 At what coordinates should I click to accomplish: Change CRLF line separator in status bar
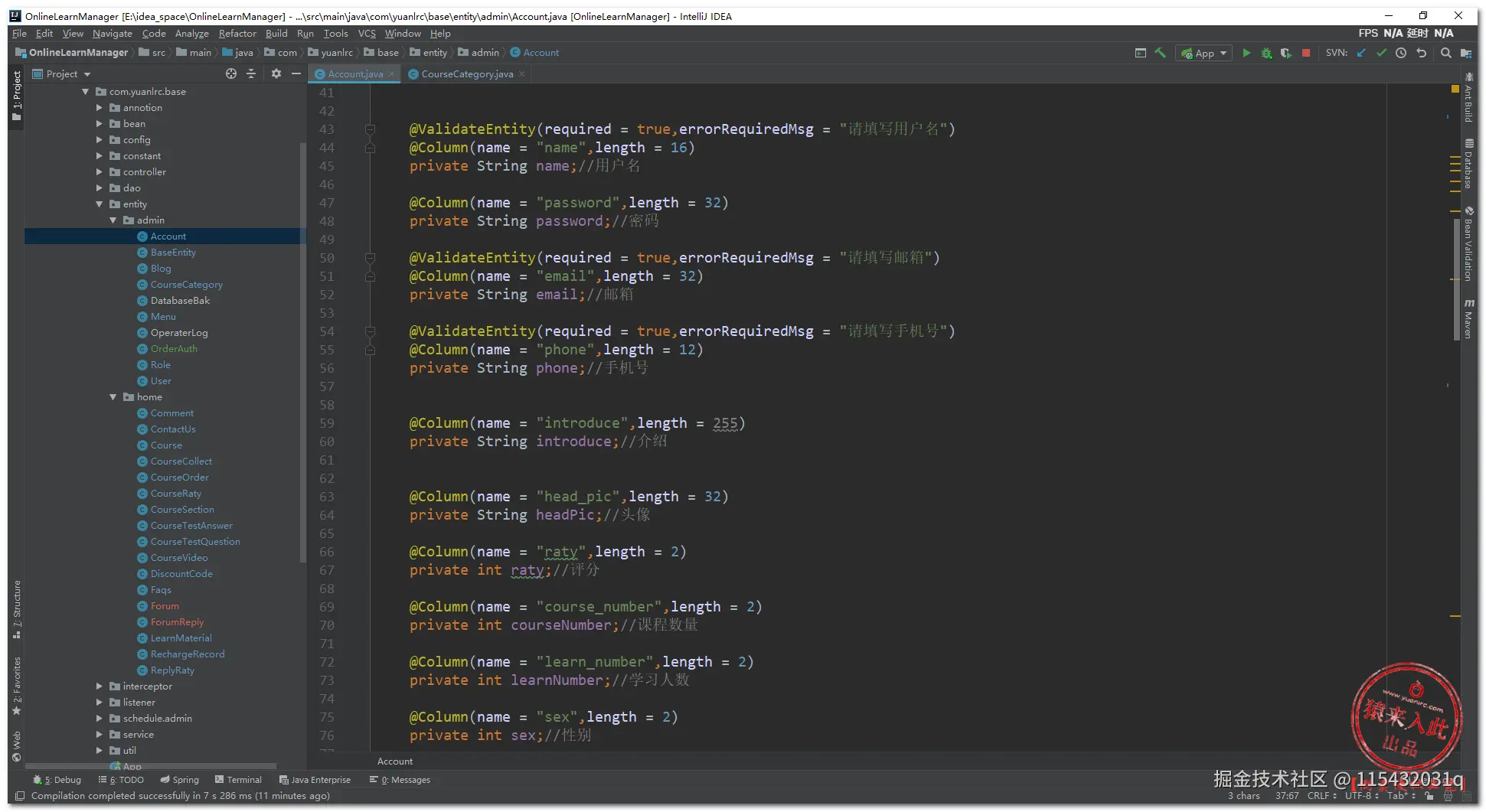[1322, 796]
